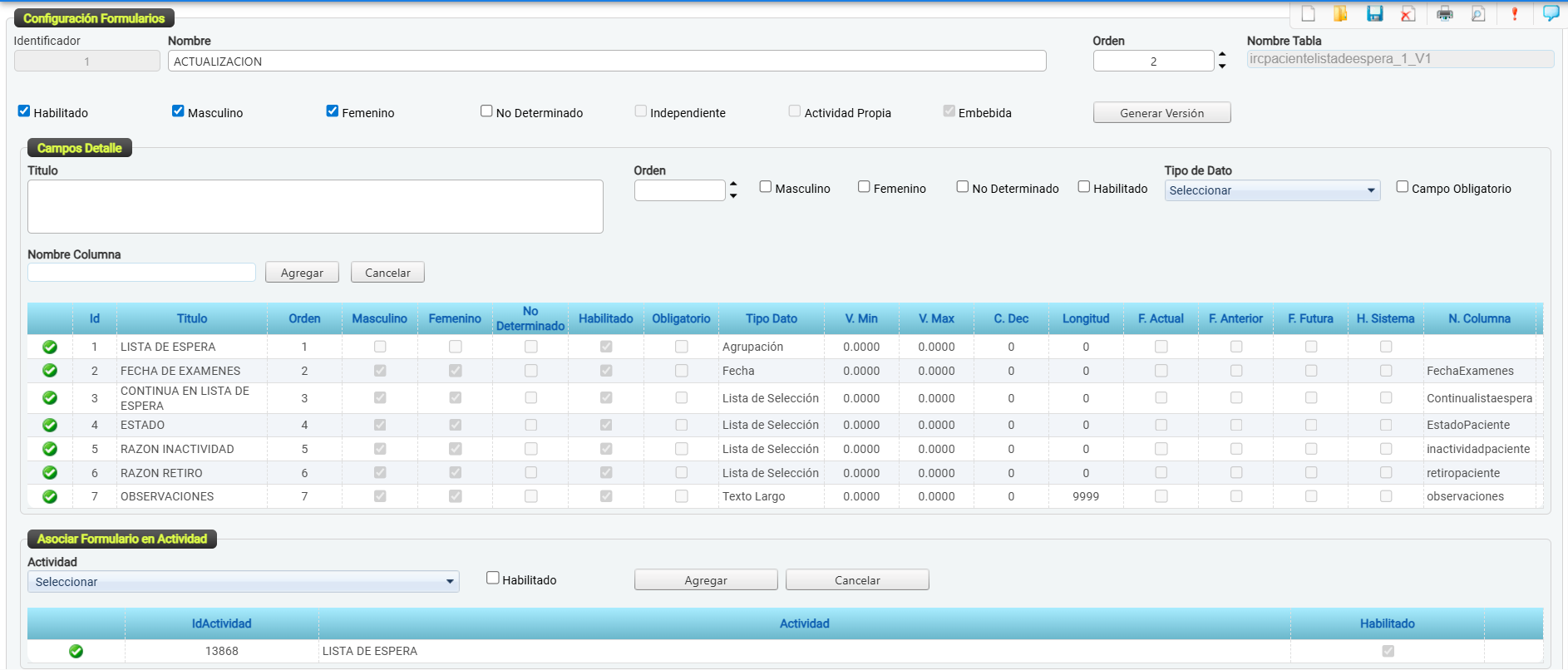Select green check icon for OBSERVACIONES row

coord(50,496)
